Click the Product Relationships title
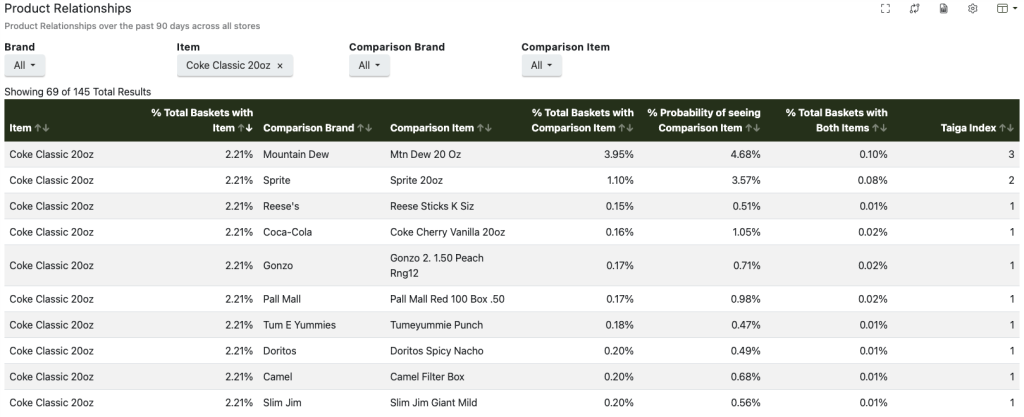The image size is (1024, 417). (x=68, y=8)
